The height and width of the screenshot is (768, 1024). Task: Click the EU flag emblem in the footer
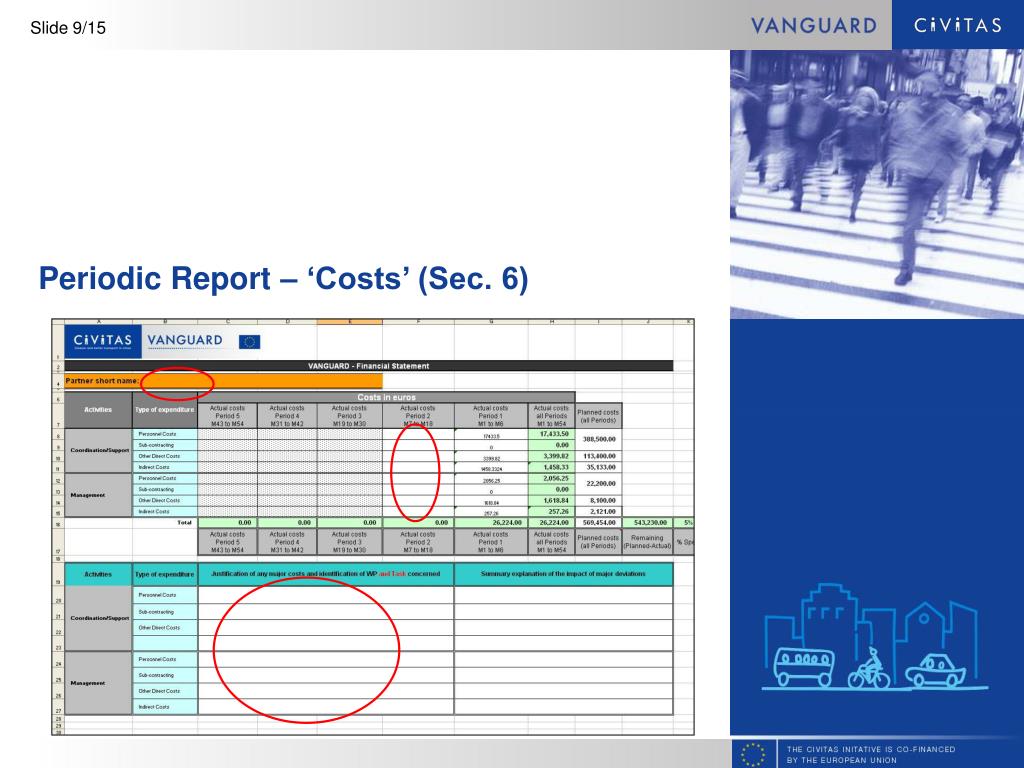pyautogui.click(x=753, y=754)
